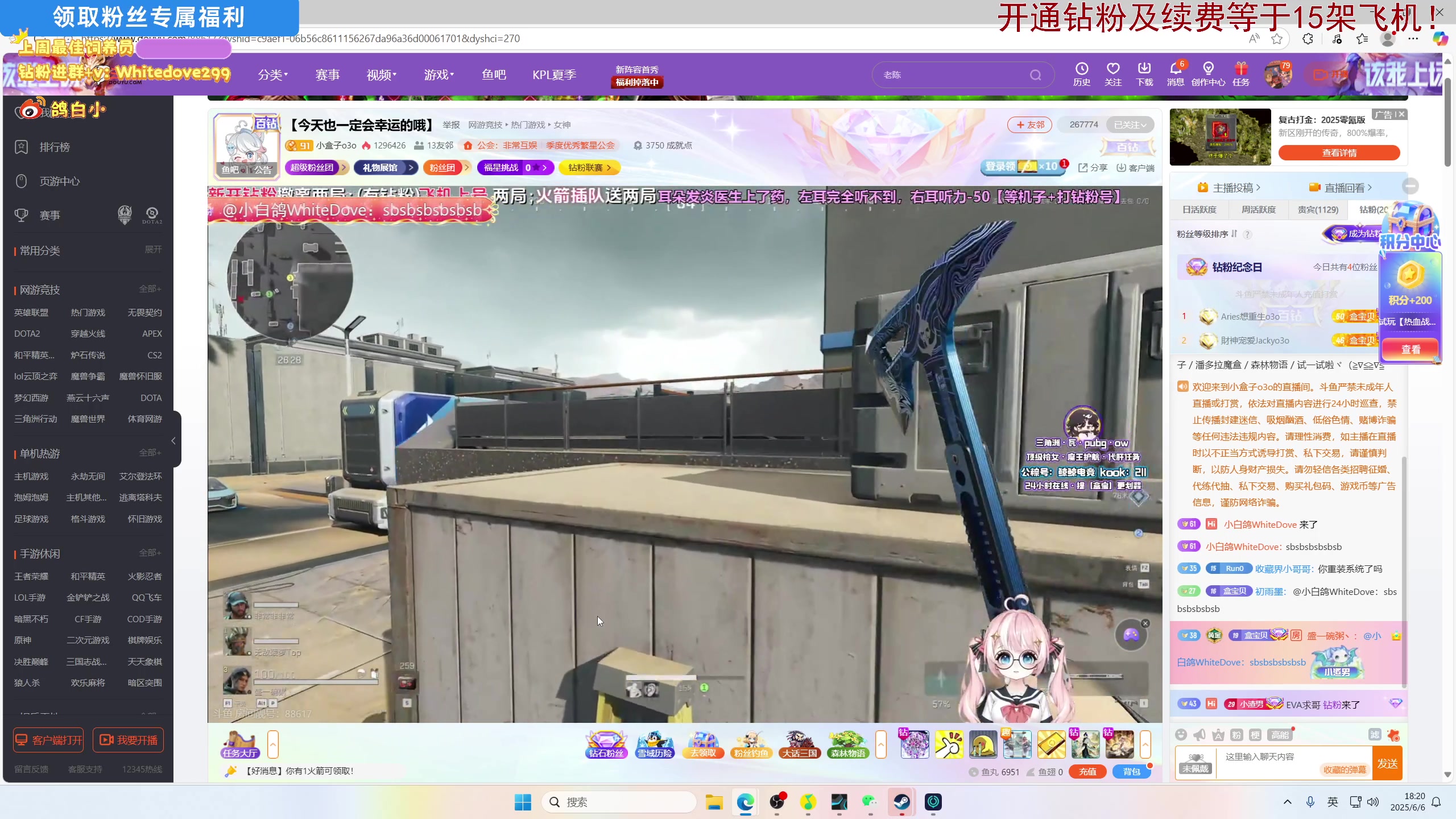
Task: Click the orange 充值 button
Action: point(1087,772)
